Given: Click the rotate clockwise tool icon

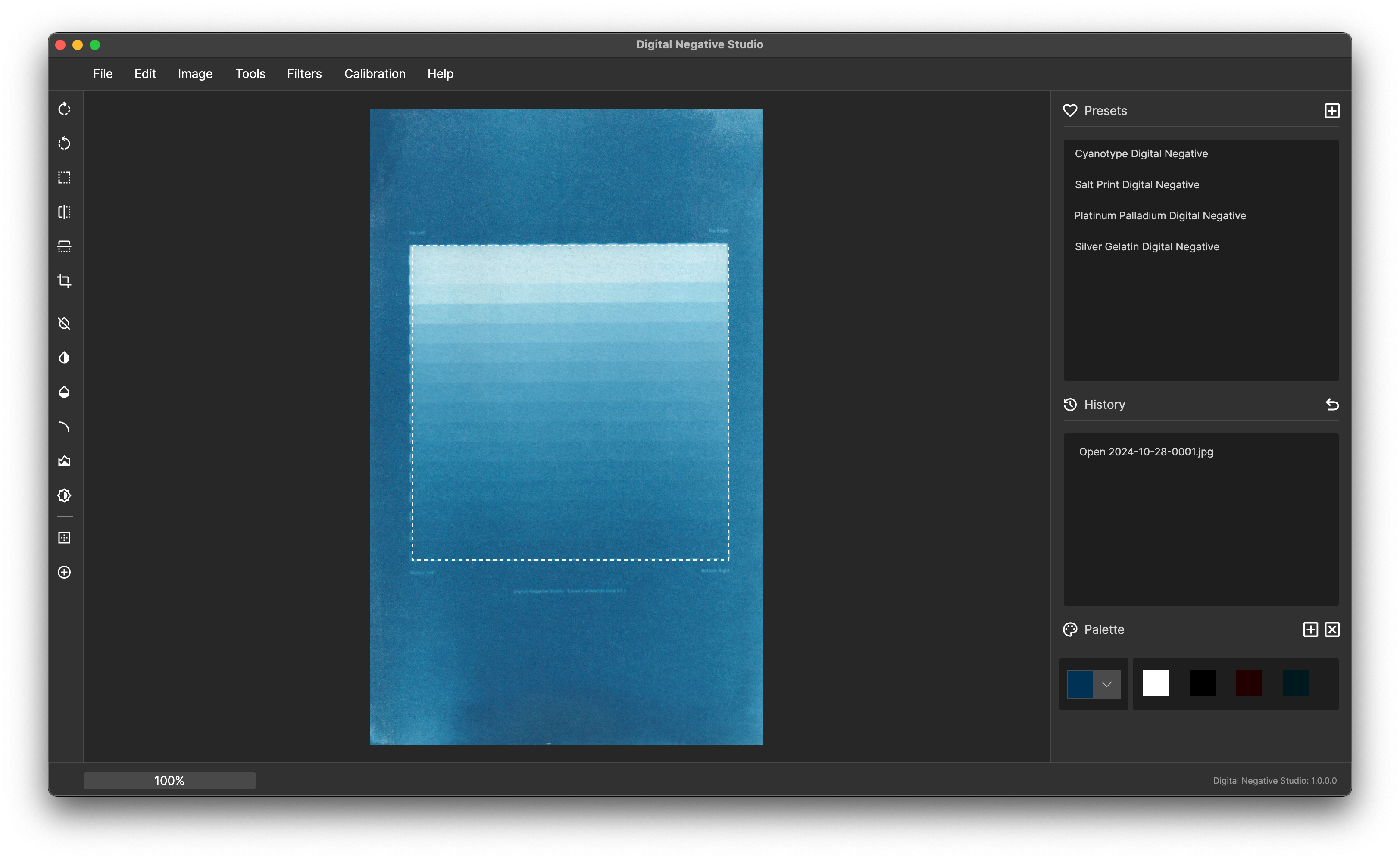Looking at the screenshot, I should click(x=64, y=109).
